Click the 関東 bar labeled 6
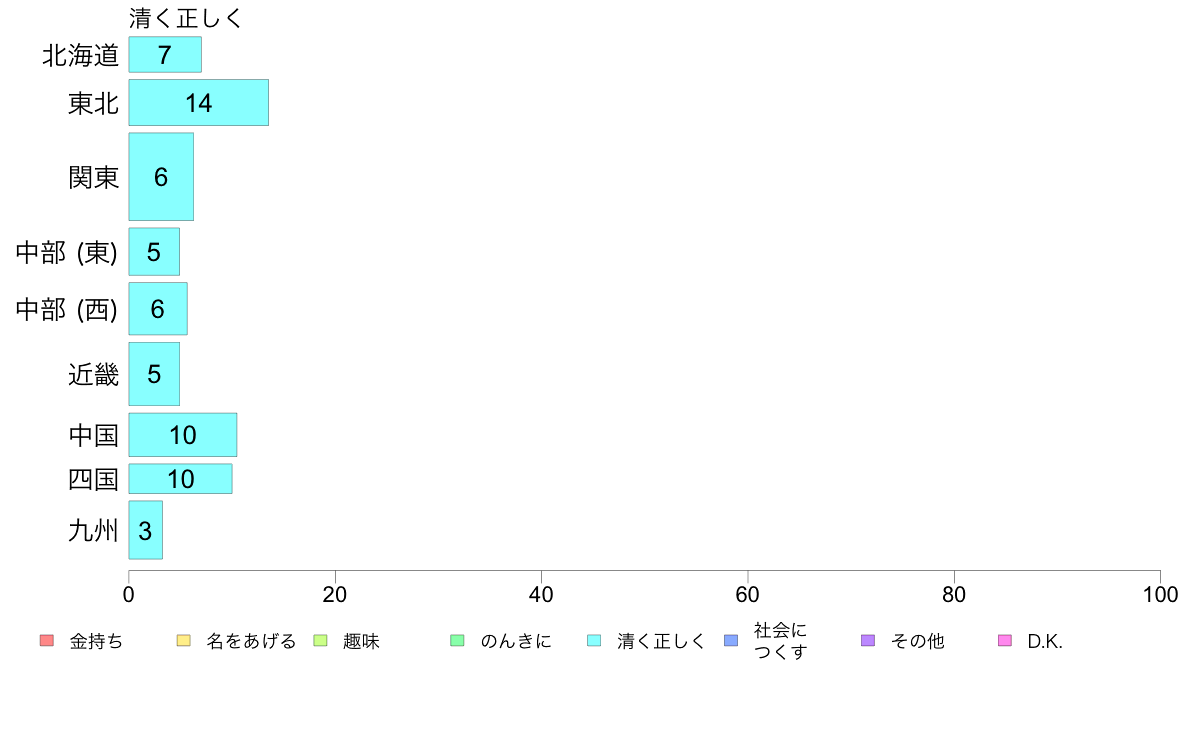The image size is (1188, 736). click(x=161, y=177)
